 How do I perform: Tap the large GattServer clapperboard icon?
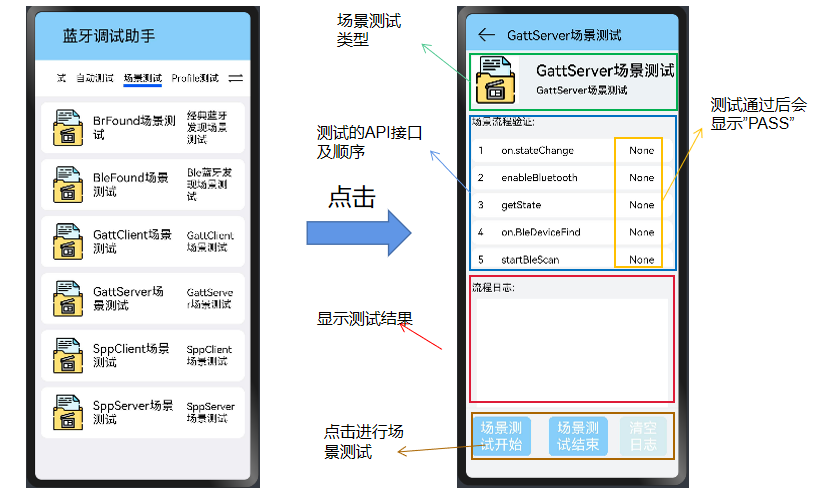click(x=496, y=79)
